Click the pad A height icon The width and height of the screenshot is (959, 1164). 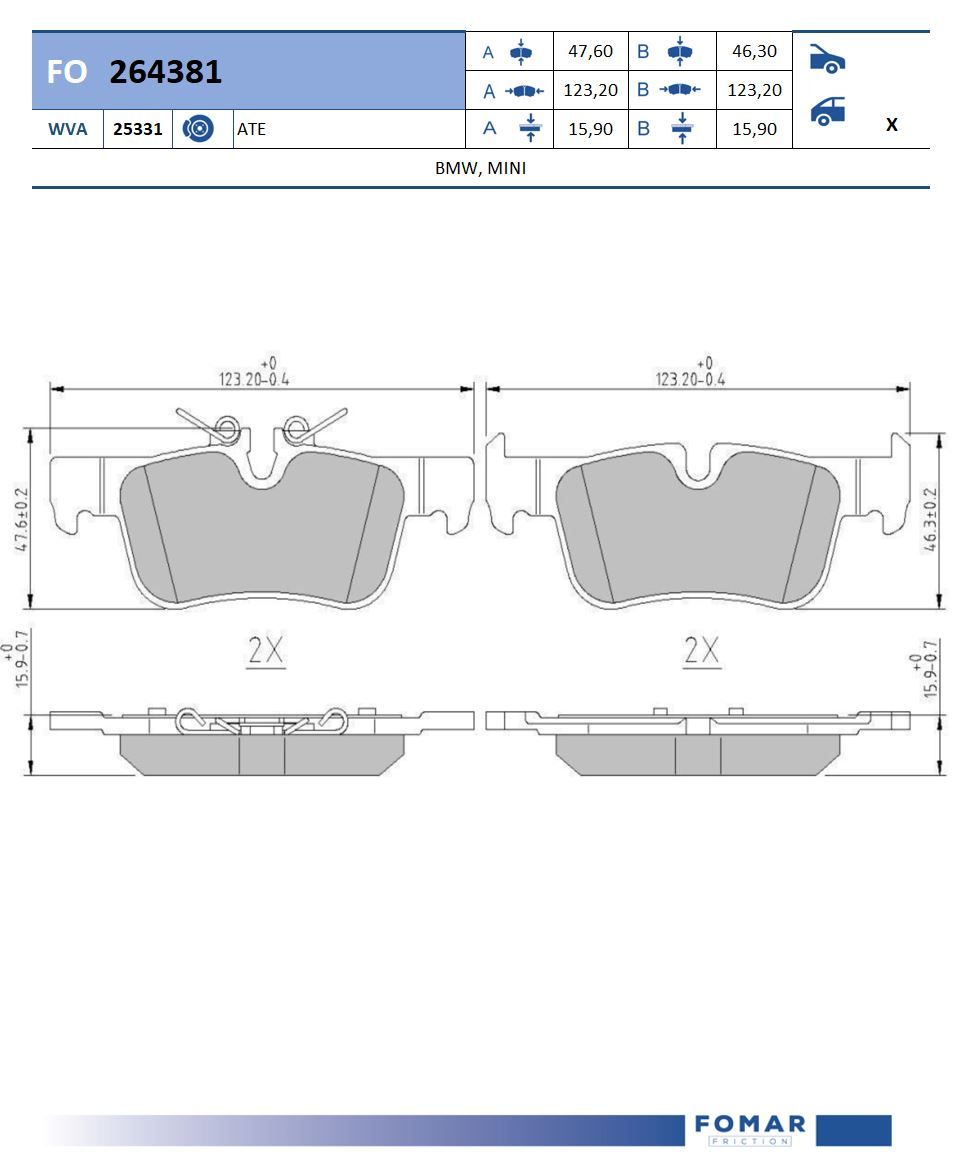[521, 52]
